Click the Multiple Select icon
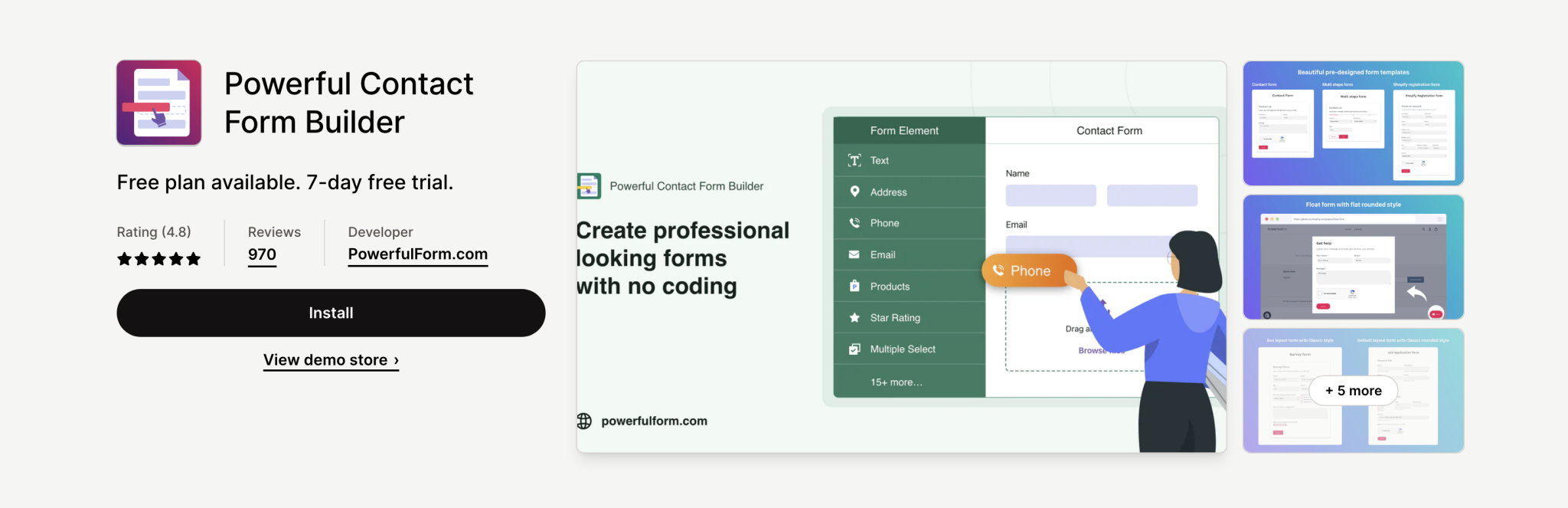This screenshot has height=508, width=1568. coord(854,349)
